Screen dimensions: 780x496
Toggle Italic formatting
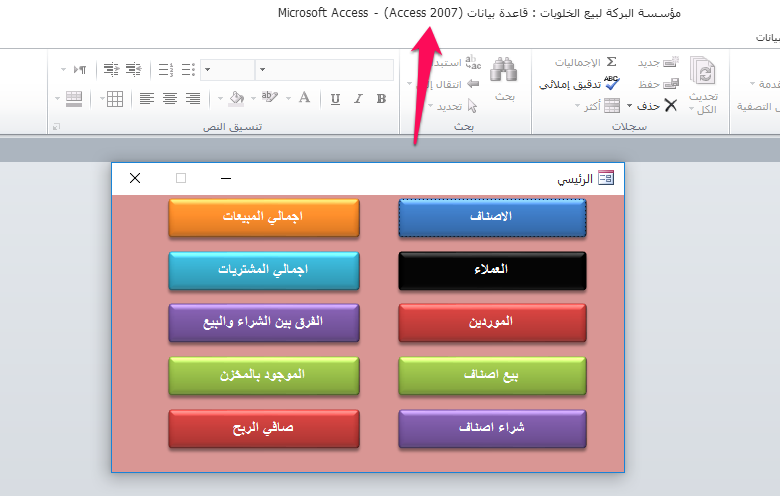click(358, 99)
